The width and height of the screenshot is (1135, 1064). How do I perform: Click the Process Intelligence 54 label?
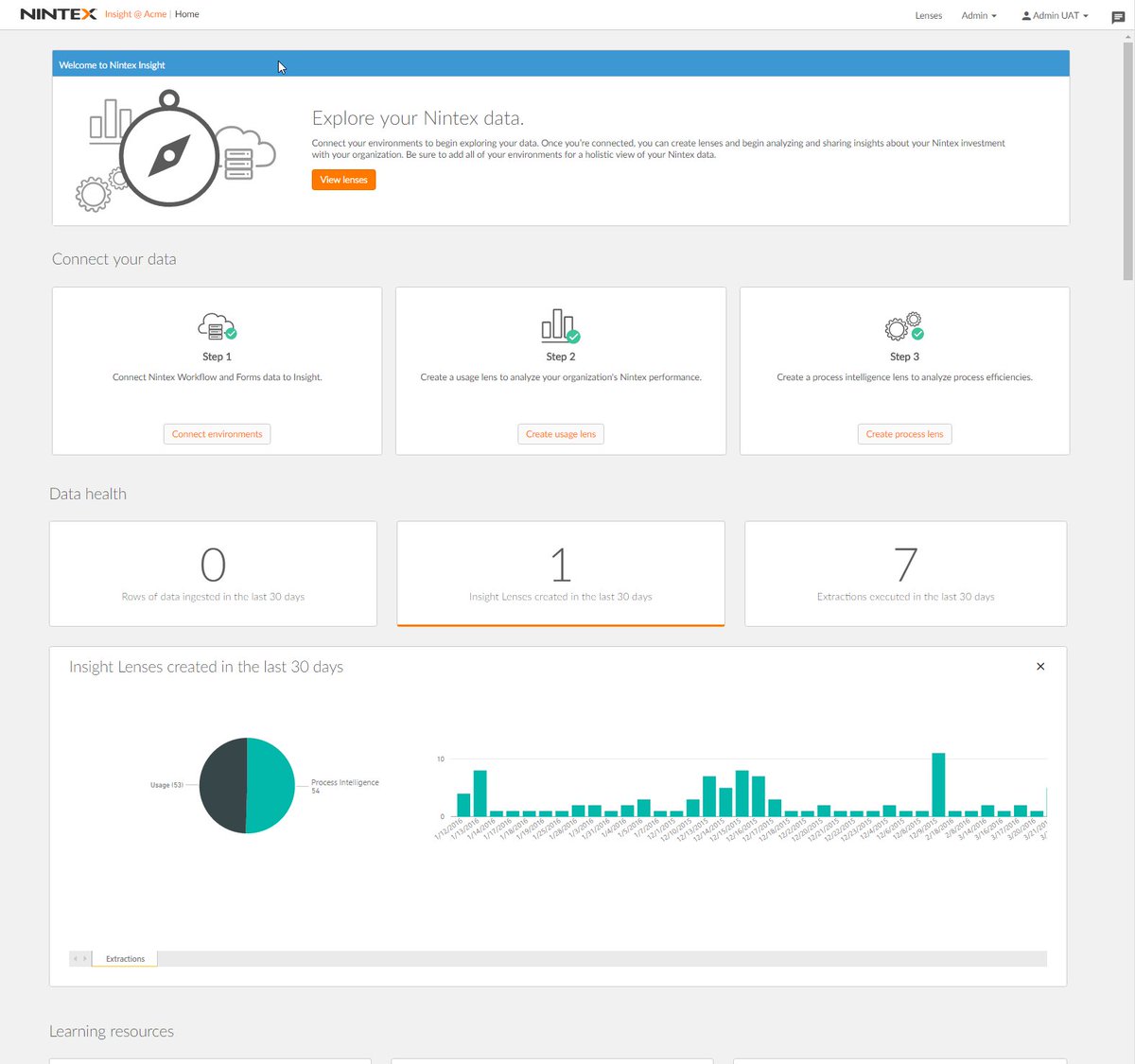[345, 786]
